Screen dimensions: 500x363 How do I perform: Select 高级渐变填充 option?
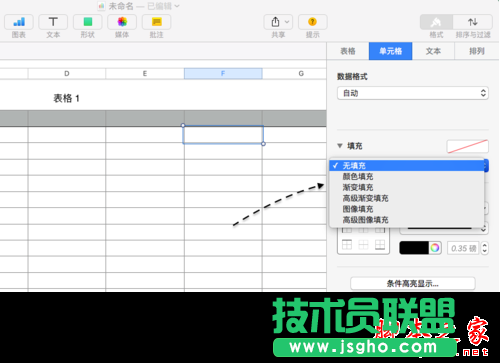[x=407, y=198]
